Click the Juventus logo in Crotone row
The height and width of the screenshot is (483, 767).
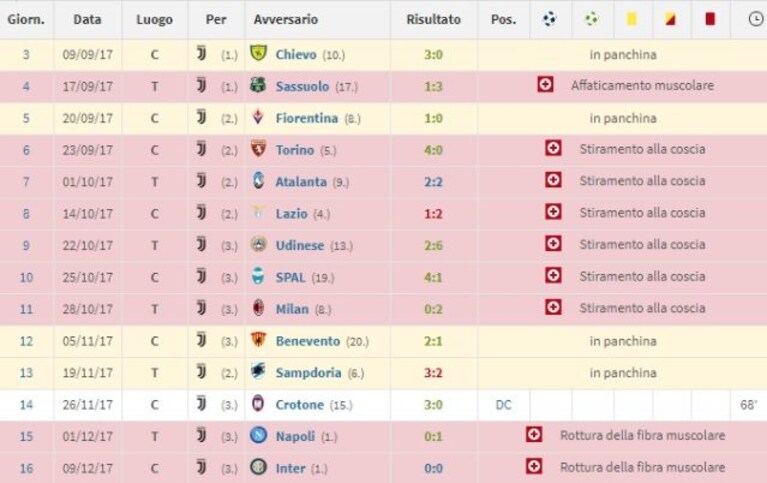[201, 404]
